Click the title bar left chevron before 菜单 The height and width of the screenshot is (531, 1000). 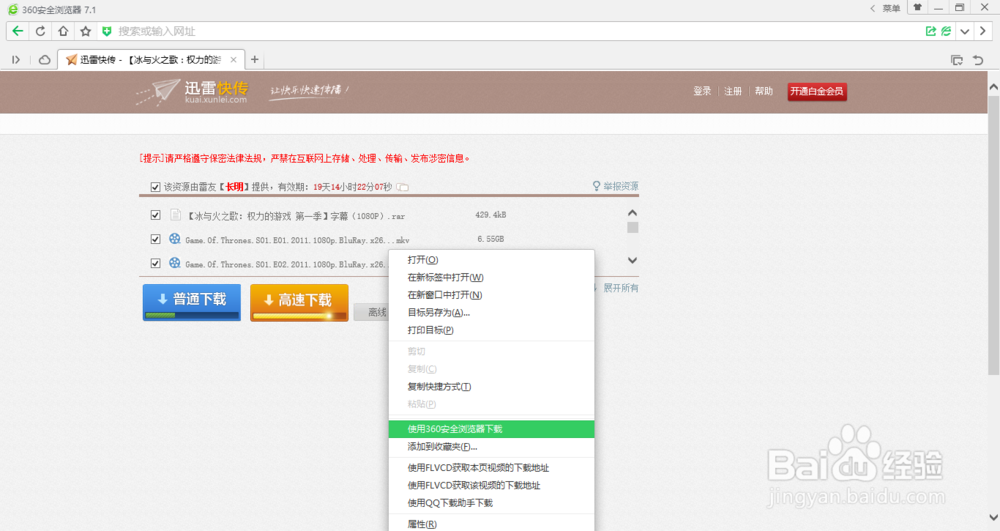(x=872, y=8)
